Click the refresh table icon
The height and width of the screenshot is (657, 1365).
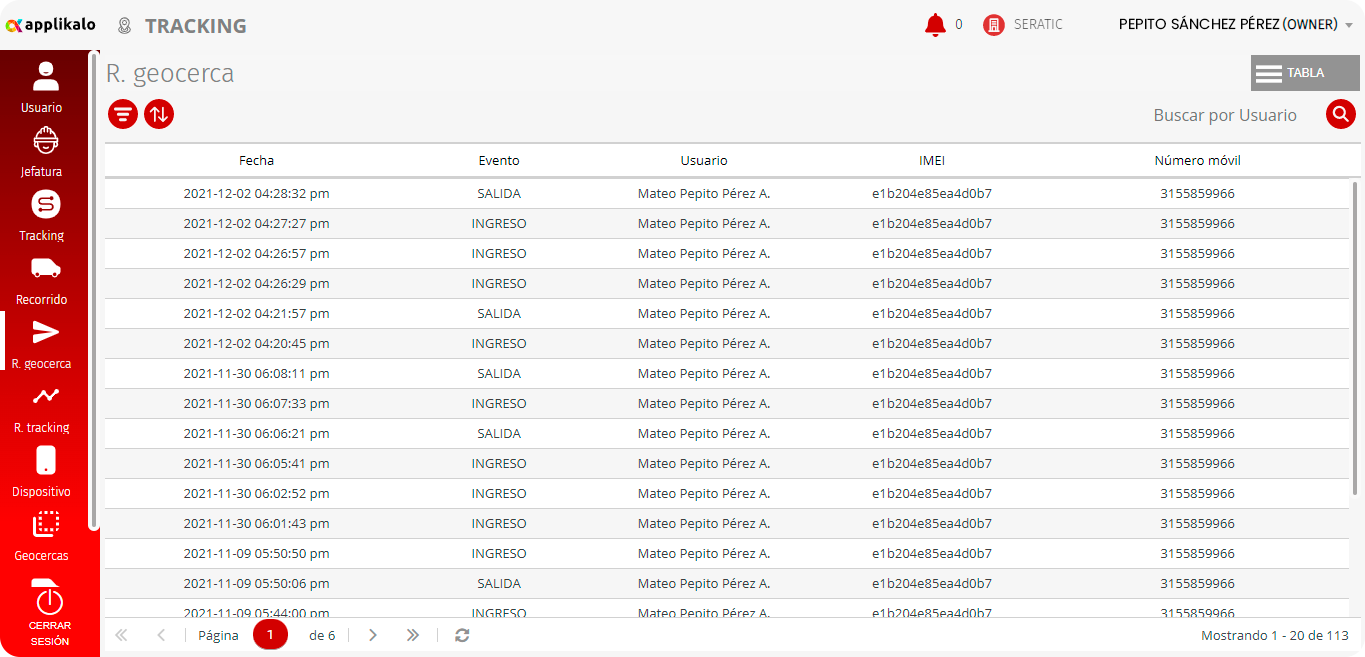(x=462, y=635)
